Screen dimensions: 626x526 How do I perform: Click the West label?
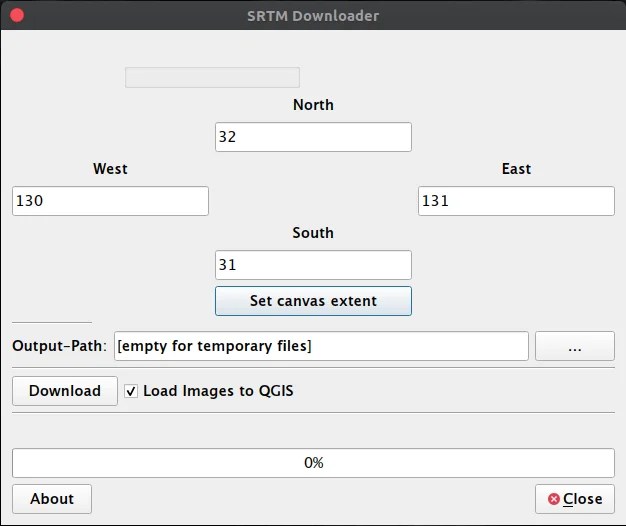click(110, 169)
